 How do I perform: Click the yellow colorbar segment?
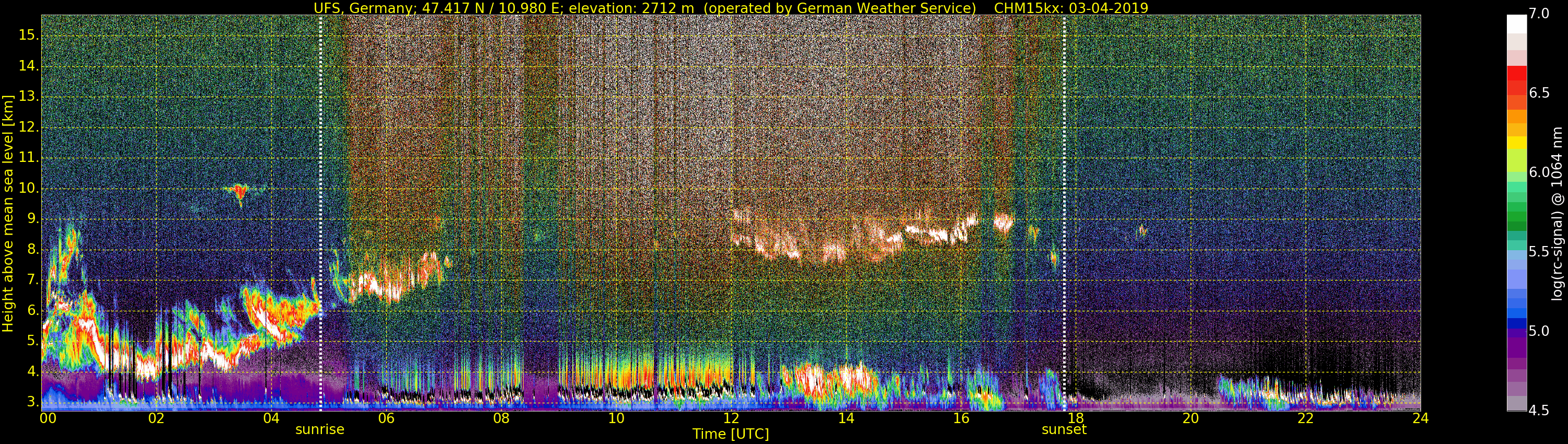(x=1516, y=143)
